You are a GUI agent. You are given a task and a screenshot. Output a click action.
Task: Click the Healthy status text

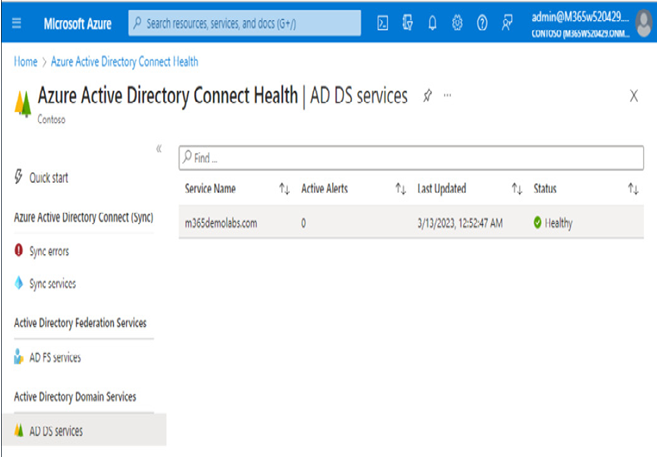[x=559, y=223]
